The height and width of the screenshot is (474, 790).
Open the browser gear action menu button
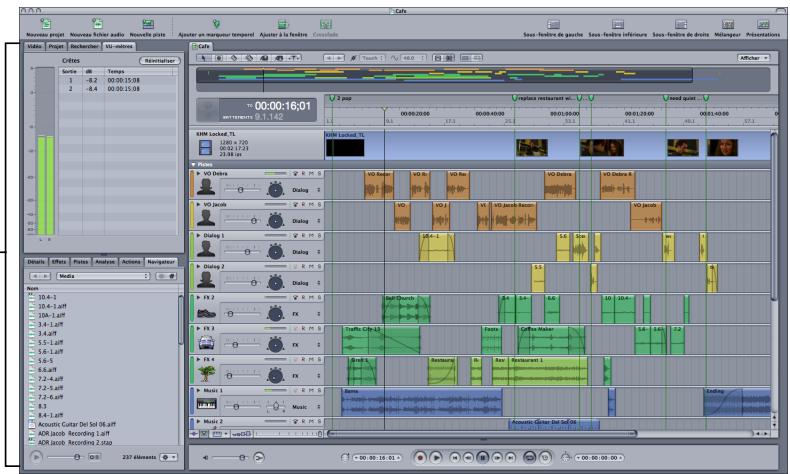[169, 457]
